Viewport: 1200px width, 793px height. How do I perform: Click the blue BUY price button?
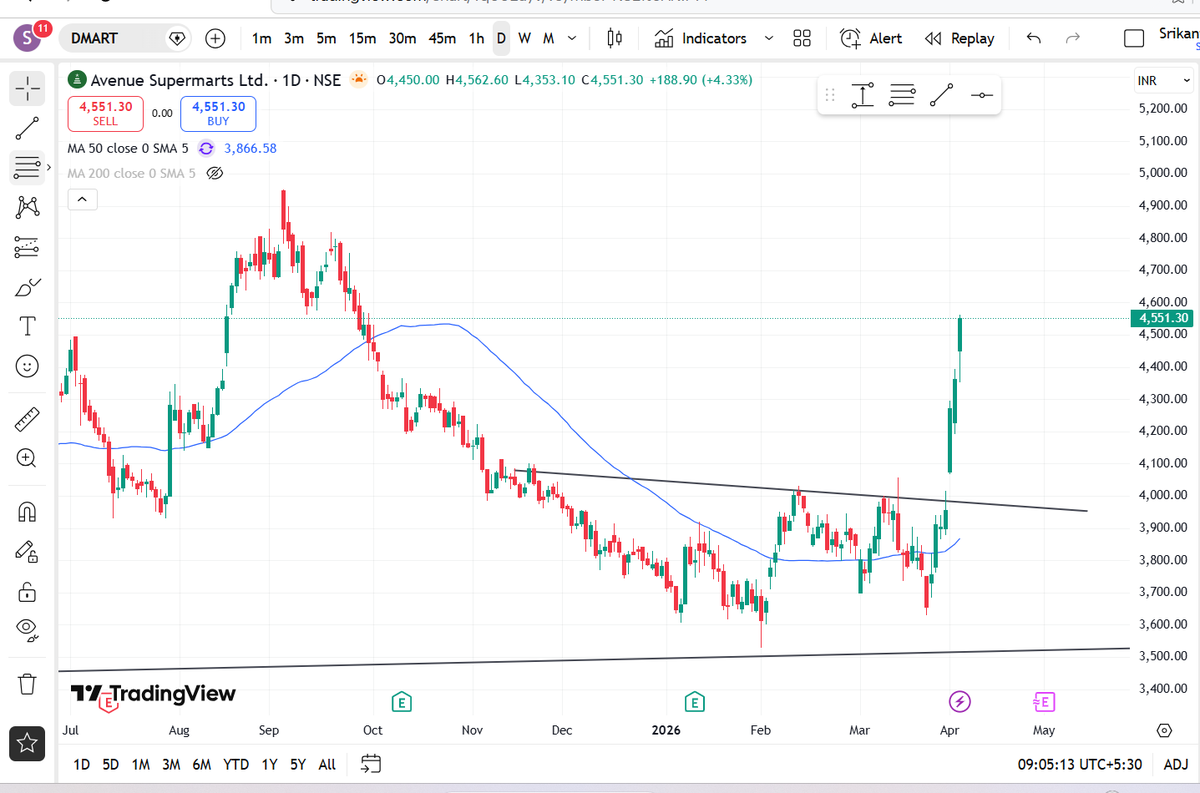[218, 113]
